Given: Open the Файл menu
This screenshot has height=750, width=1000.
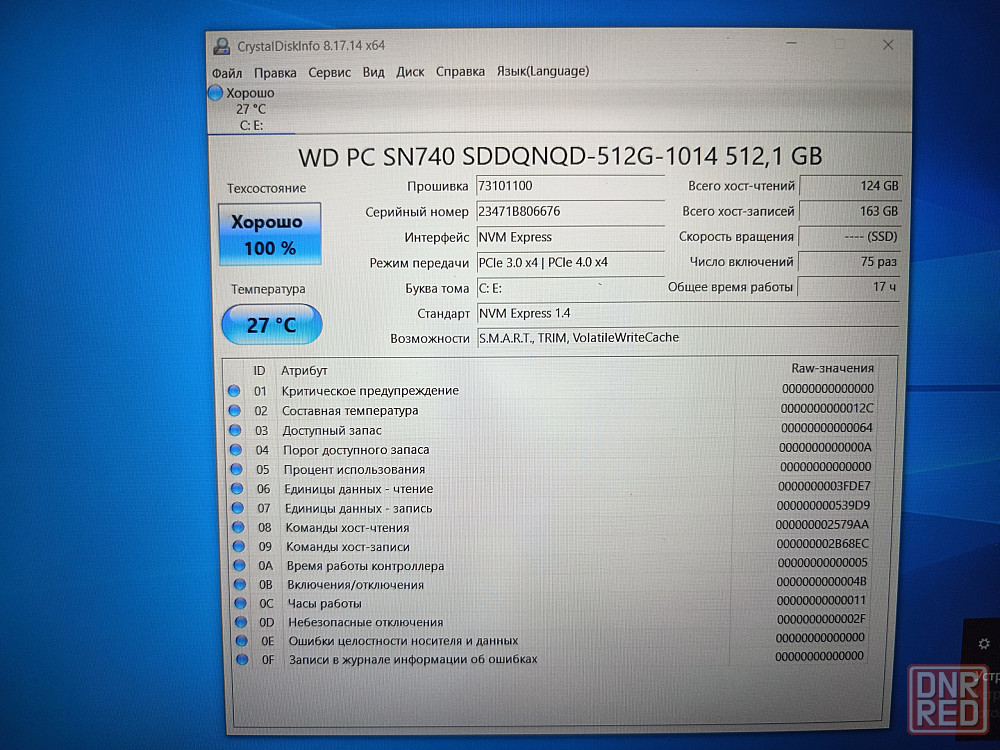Looking at the screenshot, I should click(x=227, y=72).
